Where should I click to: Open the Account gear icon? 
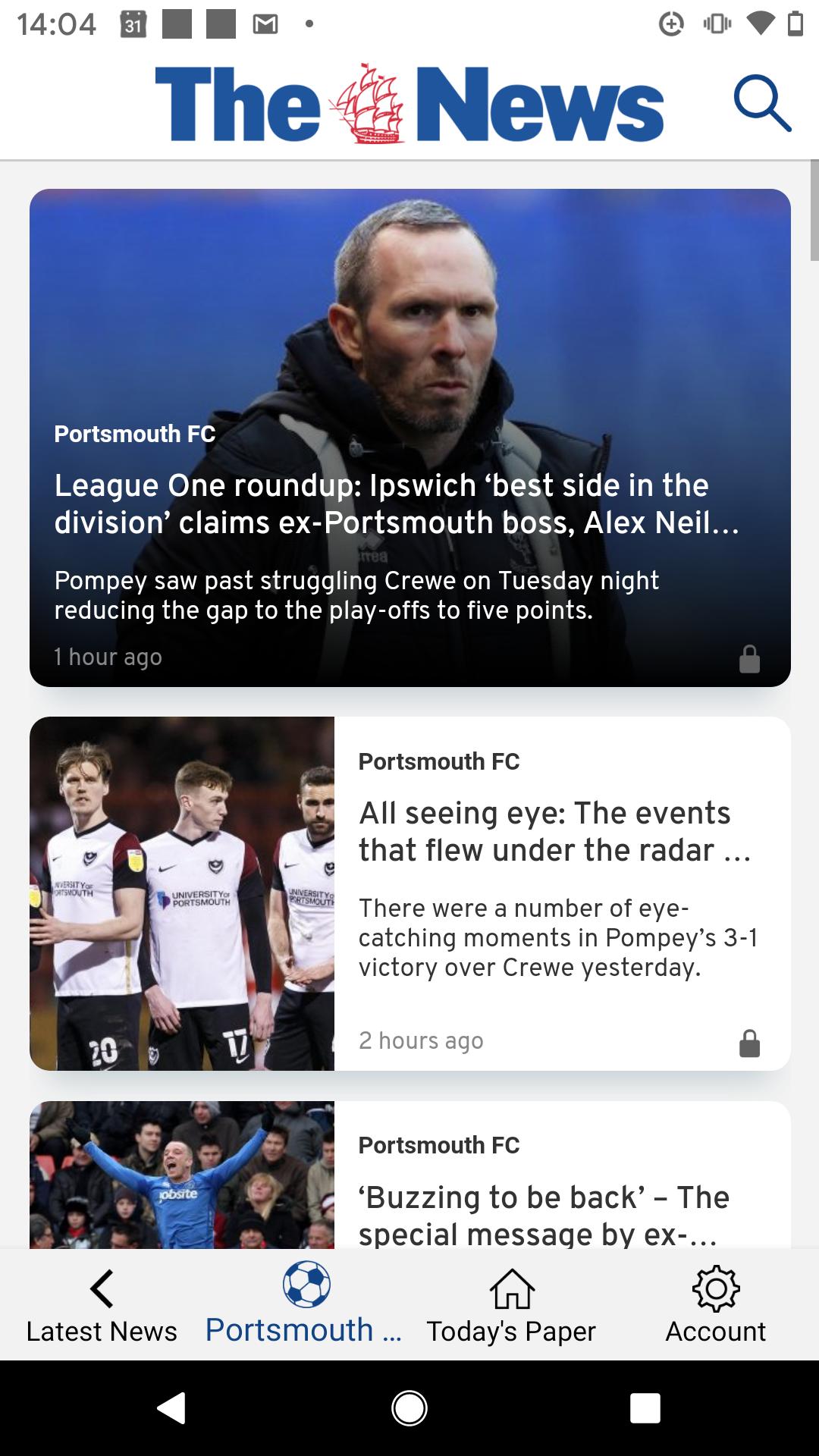coord(716,1288)
